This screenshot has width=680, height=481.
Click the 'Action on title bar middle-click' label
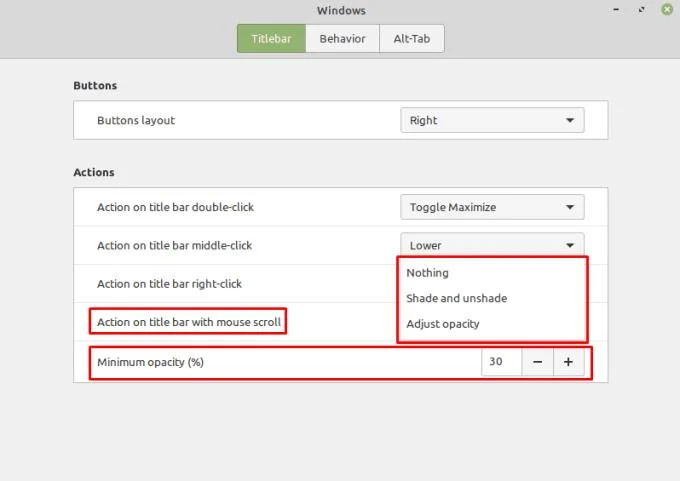(x=174, y=245)
